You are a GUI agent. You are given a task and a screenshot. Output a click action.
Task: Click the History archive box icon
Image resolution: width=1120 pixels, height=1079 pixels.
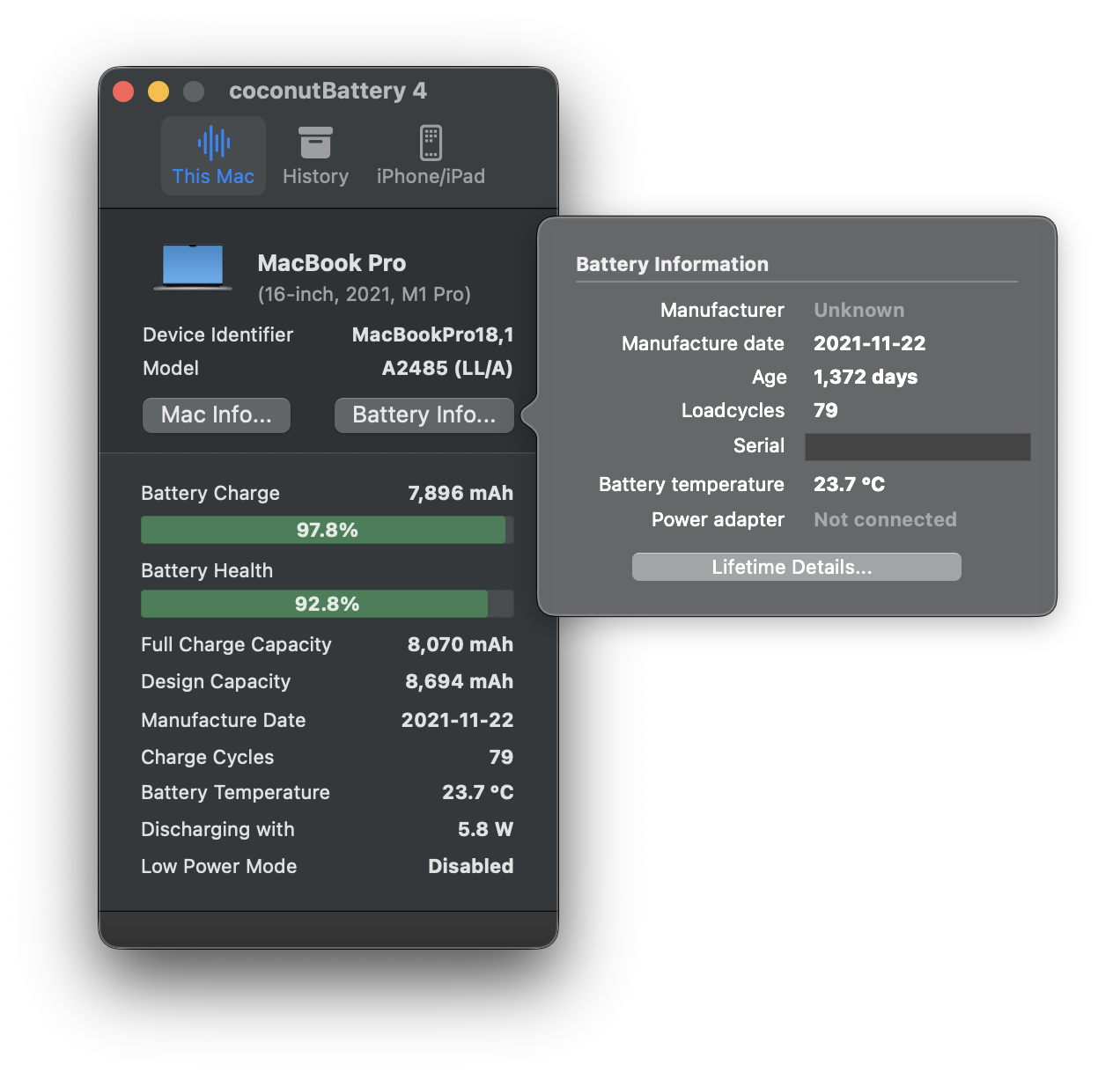pos(315,143)
